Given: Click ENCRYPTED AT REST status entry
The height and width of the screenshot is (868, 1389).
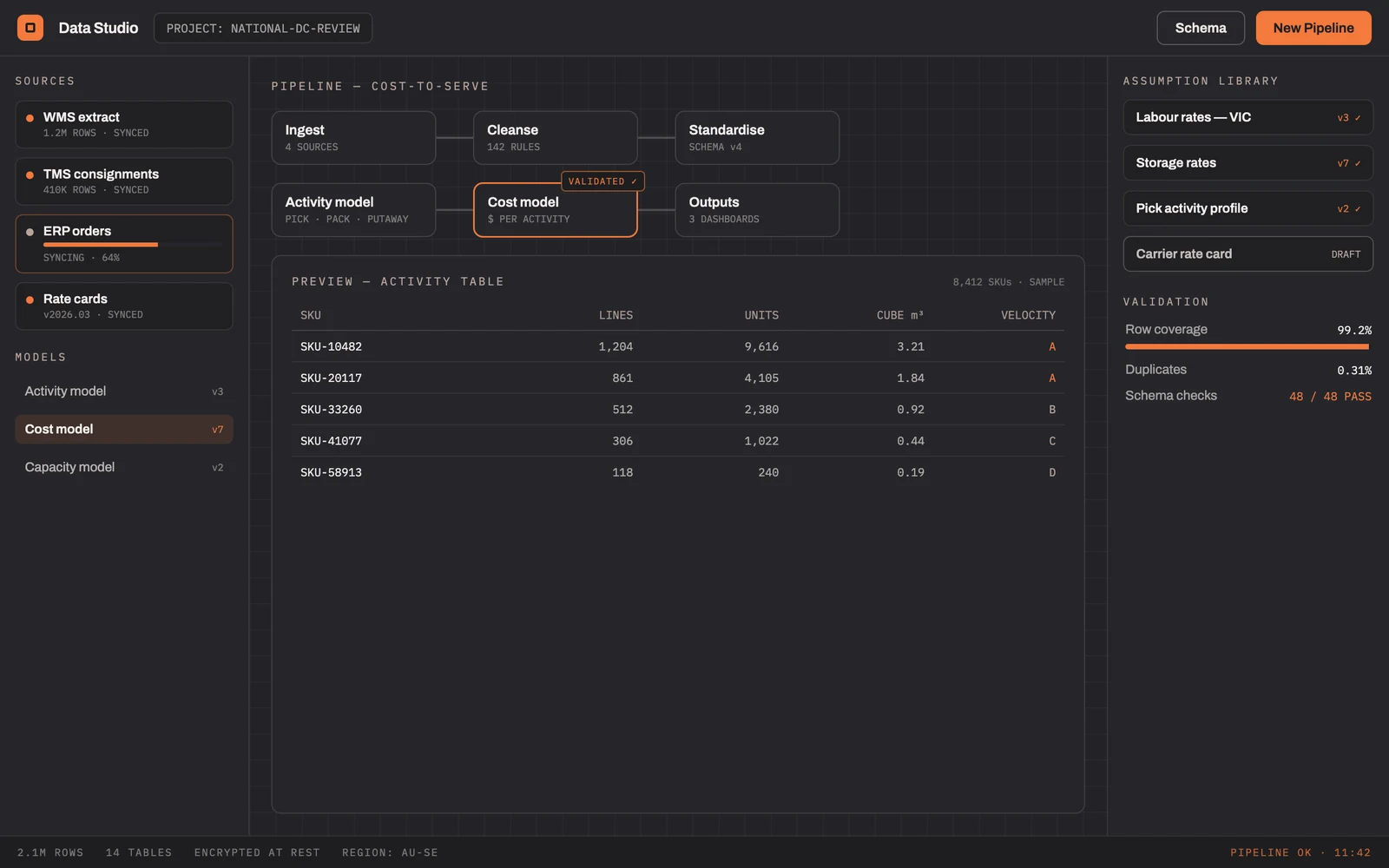Looking at the screenshot, I should (257, 852).
